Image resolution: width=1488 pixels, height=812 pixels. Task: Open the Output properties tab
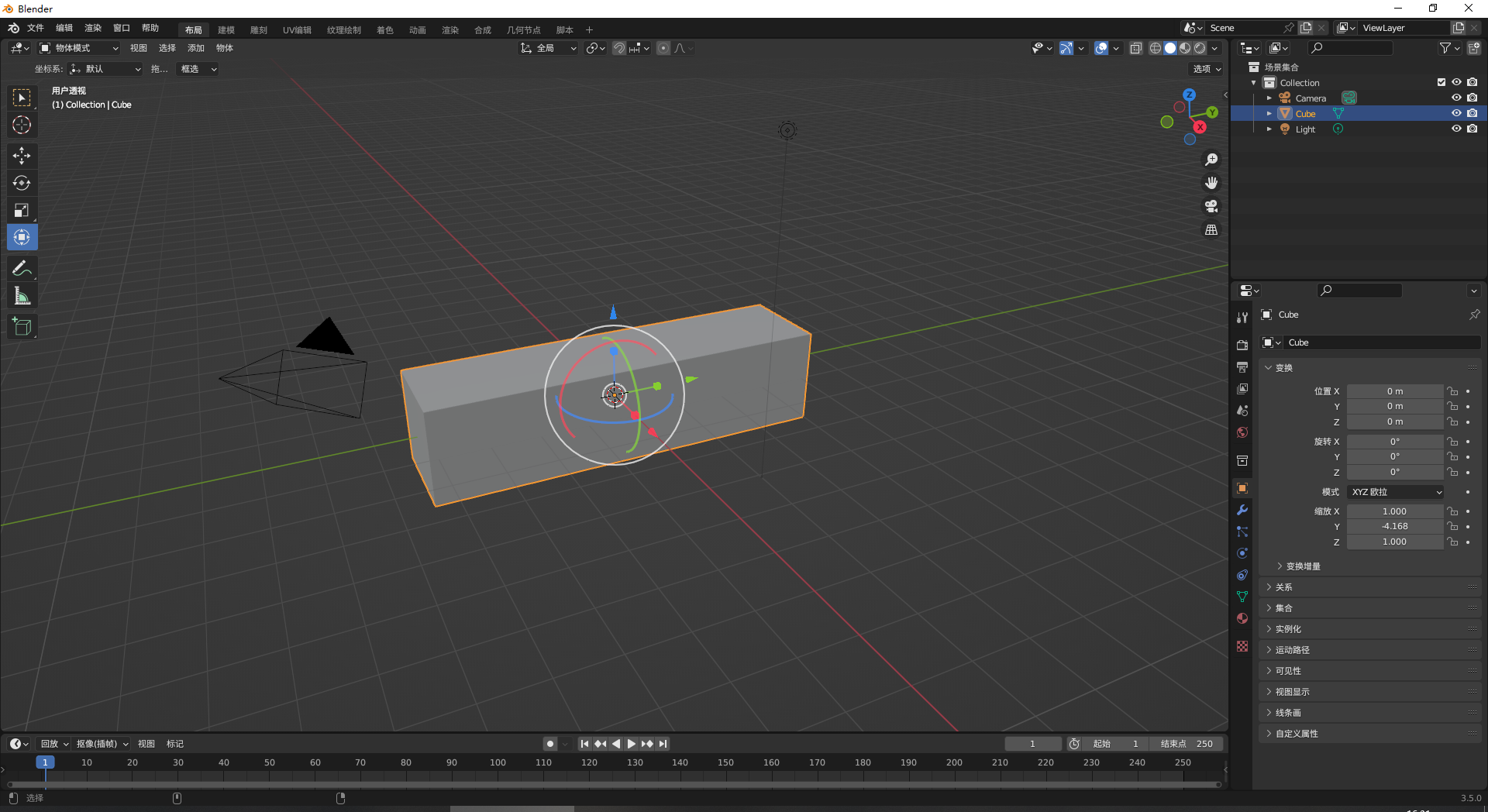pos(1242,366)
